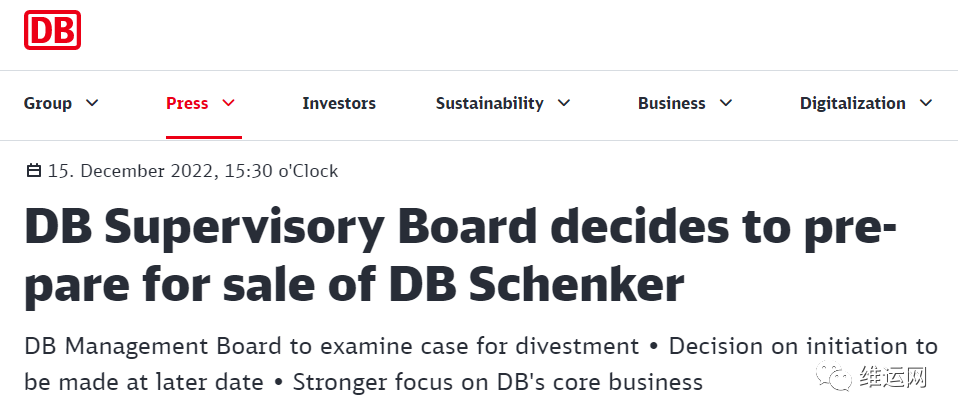
Task: Click the red DB logo
Action: tap(52, 30)
